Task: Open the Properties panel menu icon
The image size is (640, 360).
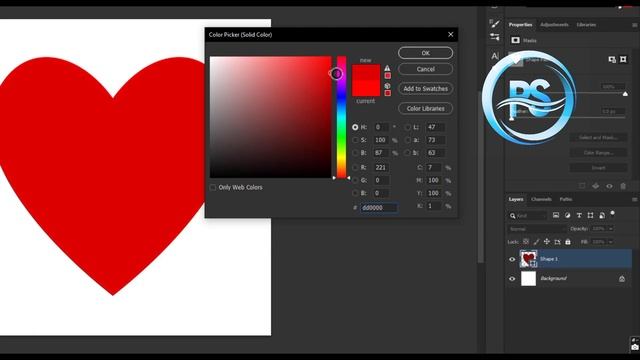Action: pos(635,25)
